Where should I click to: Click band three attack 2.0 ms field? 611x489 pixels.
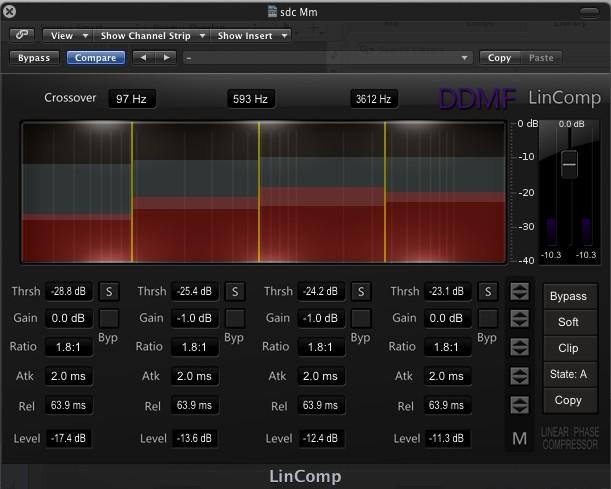point(321,376)
